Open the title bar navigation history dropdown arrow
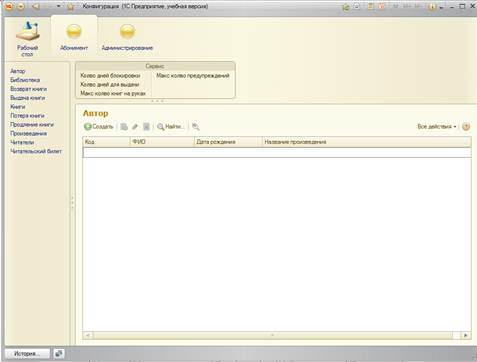 pos(58,6)
